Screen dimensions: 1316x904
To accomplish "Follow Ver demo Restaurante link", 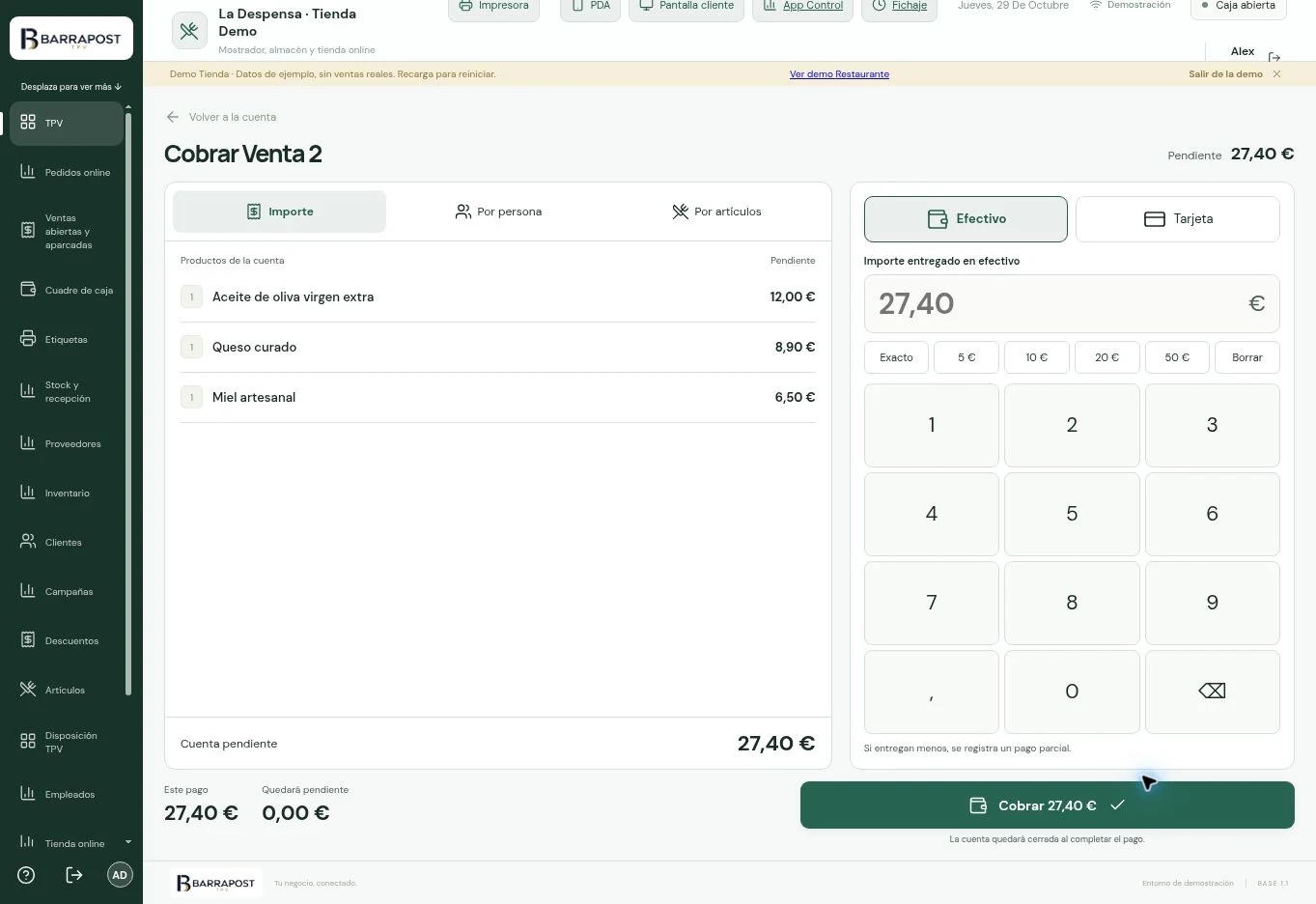I will pyautogui.click(x=839, y=74).
